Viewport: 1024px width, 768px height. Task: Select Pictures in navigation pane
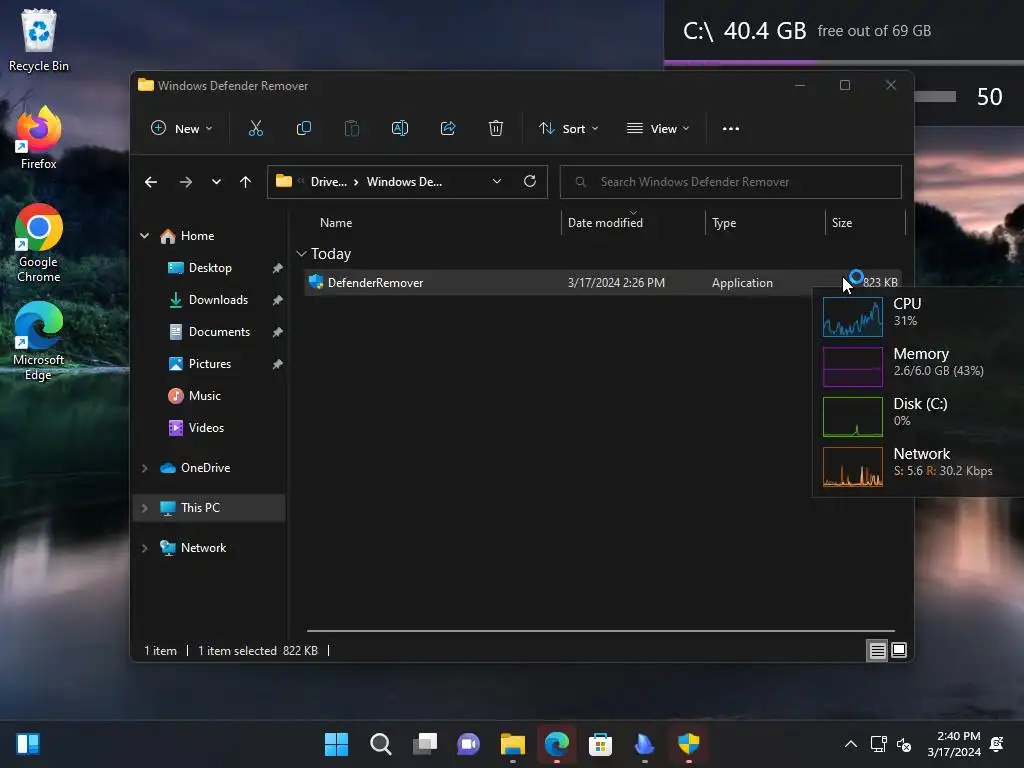210,364
